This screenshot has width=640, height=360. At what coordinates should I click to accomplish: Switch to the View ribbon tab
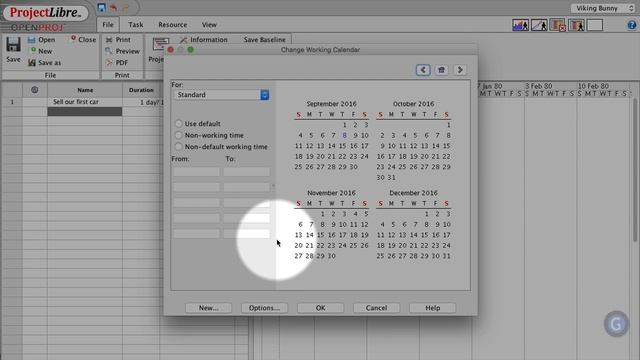[x=209, y=24]
